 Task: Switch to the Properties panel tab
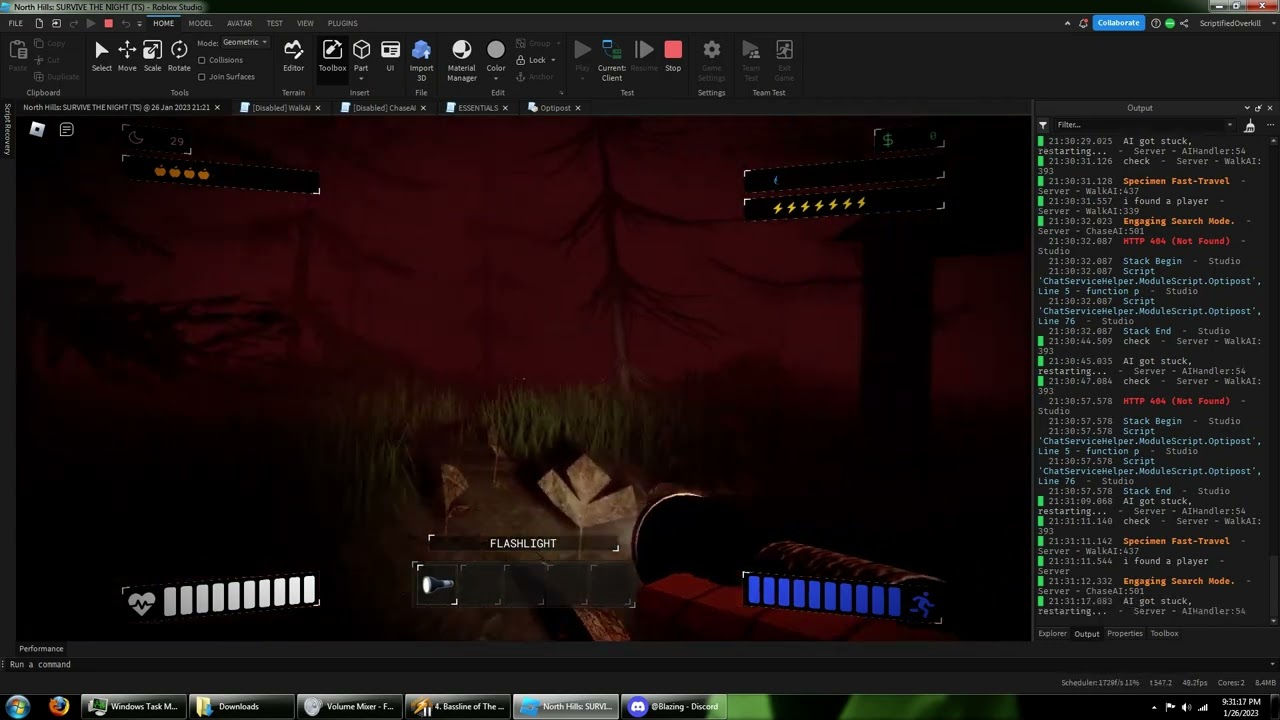coord(1124,634)
